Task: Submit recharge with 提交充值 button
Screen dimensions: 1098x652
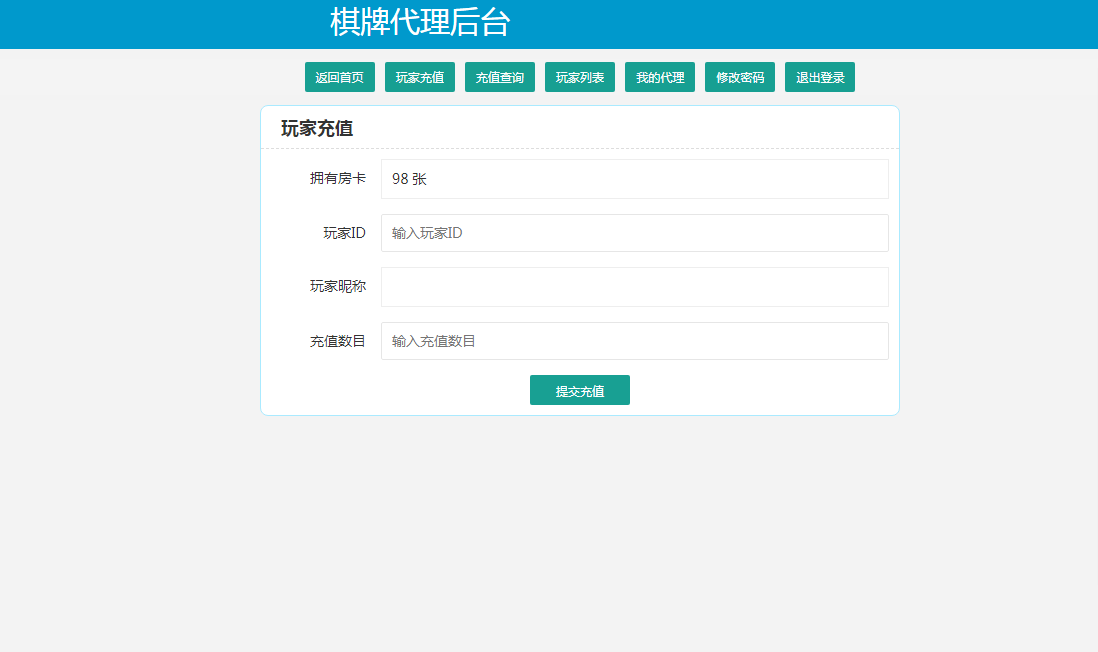Action: [x=579, y=390]
